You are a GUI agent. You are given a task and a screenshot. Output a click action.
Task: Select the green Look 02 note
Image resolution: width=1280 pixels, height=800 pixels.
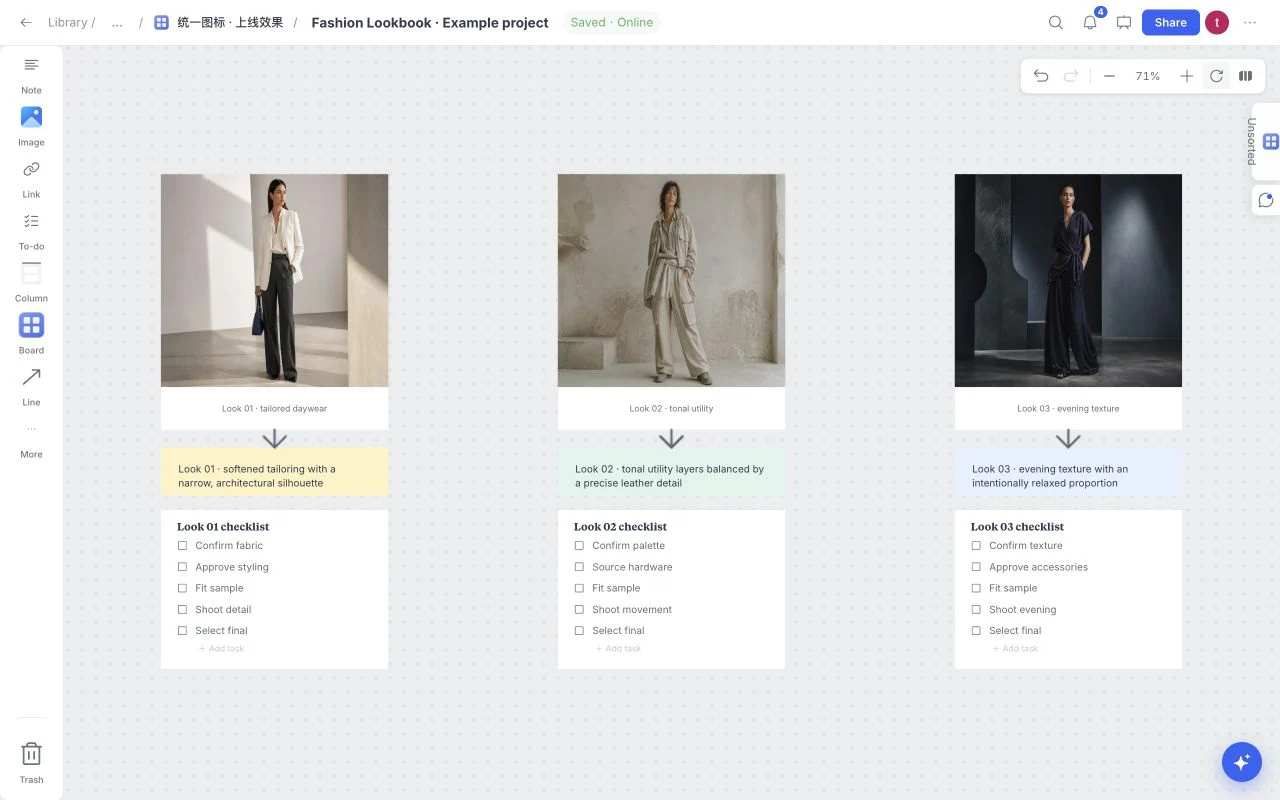[671, 472]
